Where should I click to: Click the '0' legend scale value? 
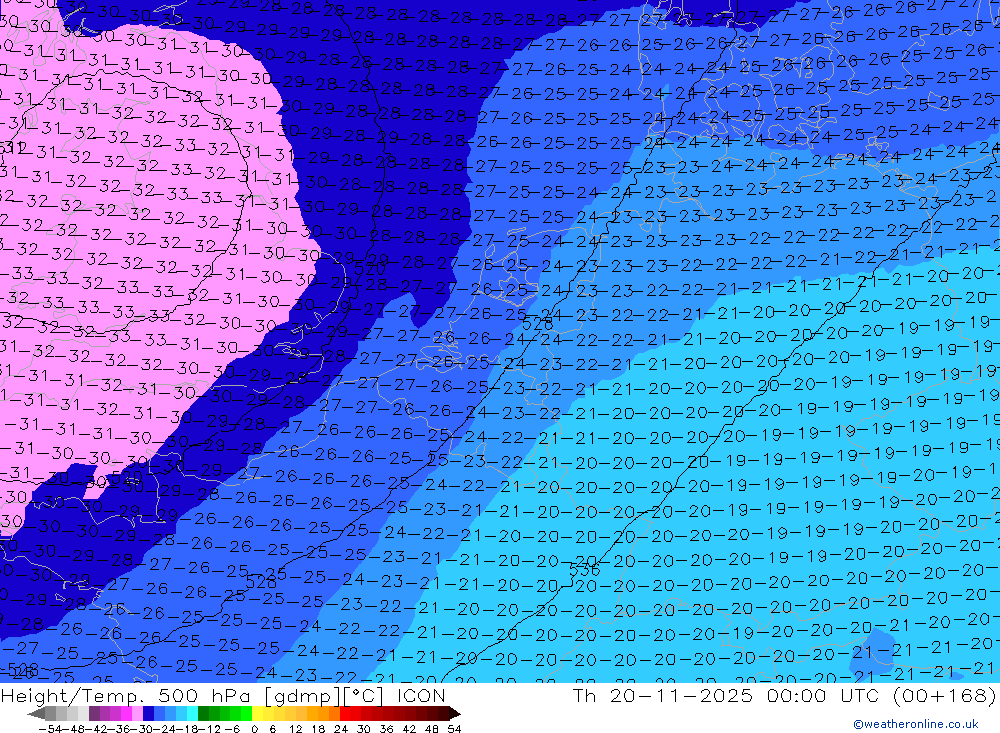click(254, 729)
